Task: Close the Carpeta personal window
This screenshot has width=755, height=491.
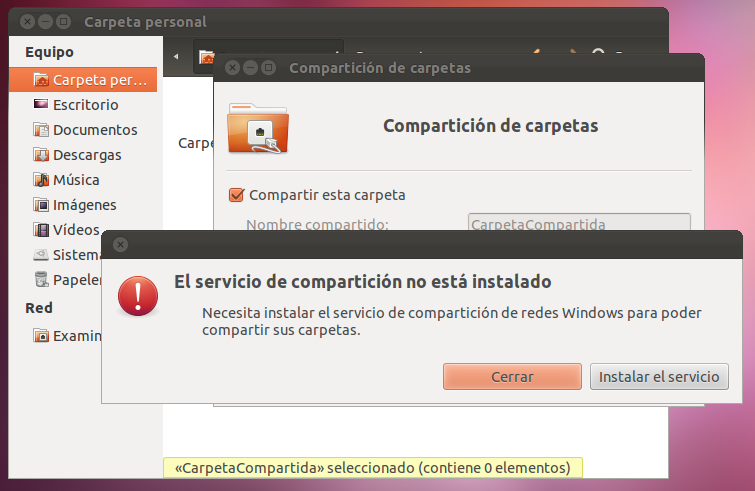Action: pos(27,22)
